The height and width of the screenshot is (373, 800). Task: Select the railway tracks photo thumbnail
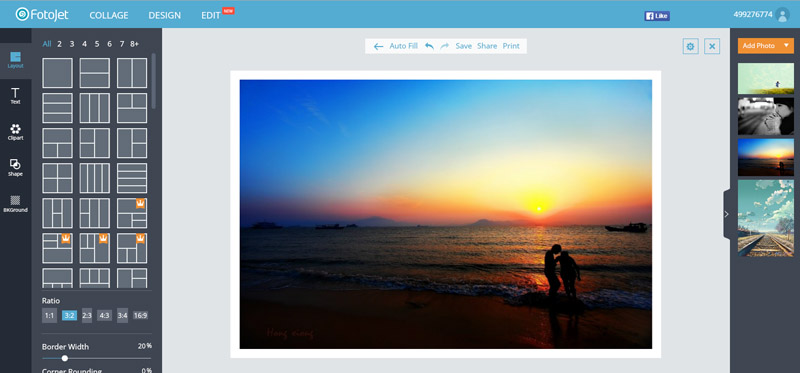coord(765,218)
